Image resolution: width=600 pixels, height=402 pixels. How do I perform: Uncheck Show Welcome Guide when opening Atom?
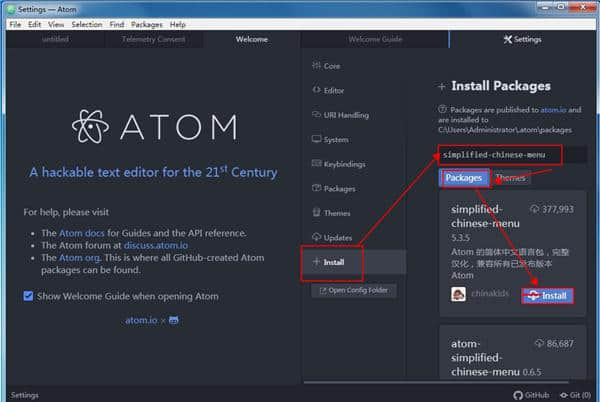pos(29,296)
